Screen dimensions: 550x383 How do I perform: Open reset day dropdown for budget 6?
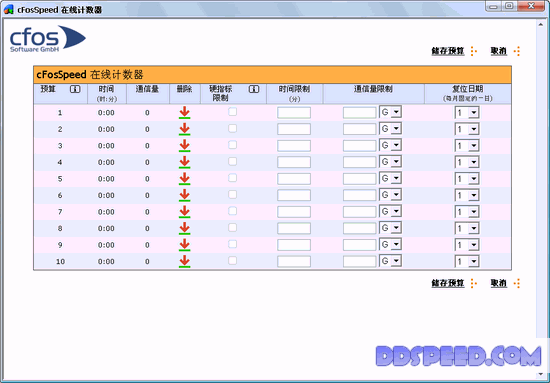point(467,195)
